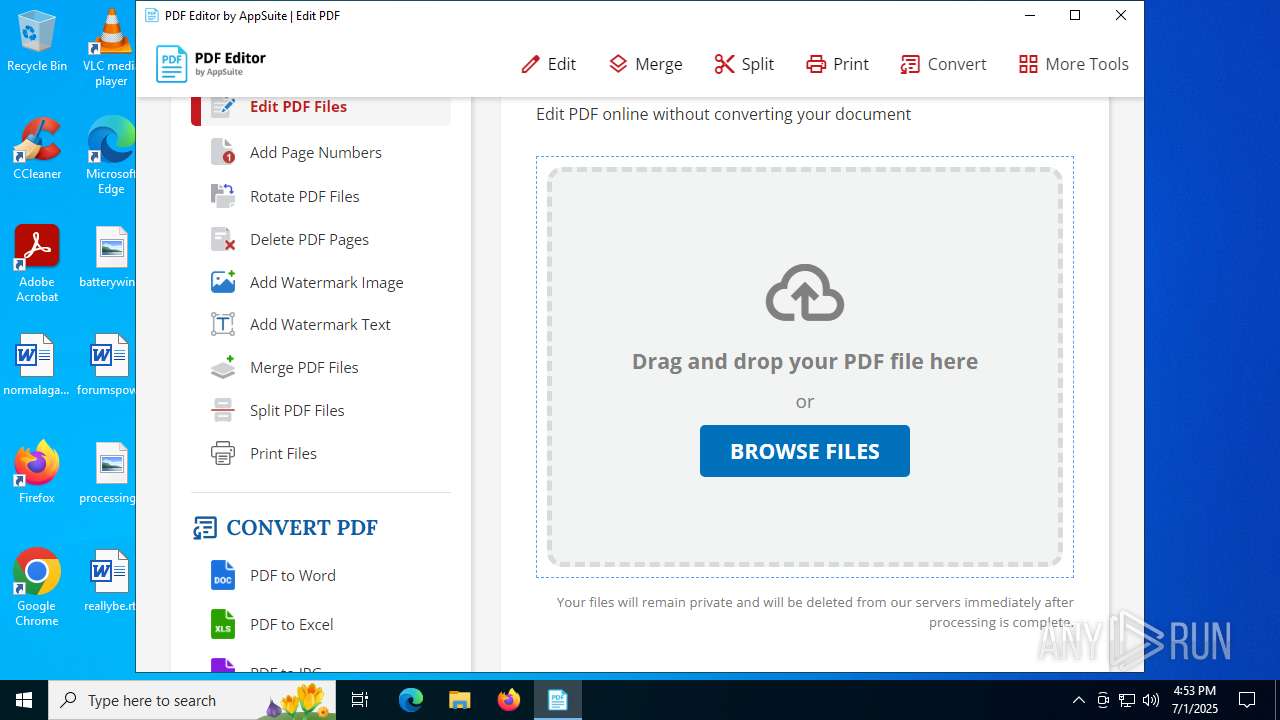Open the Split tool in top navigation
Image resolution: width=1280 pixels, height=720 pixels.
(744, 64)
